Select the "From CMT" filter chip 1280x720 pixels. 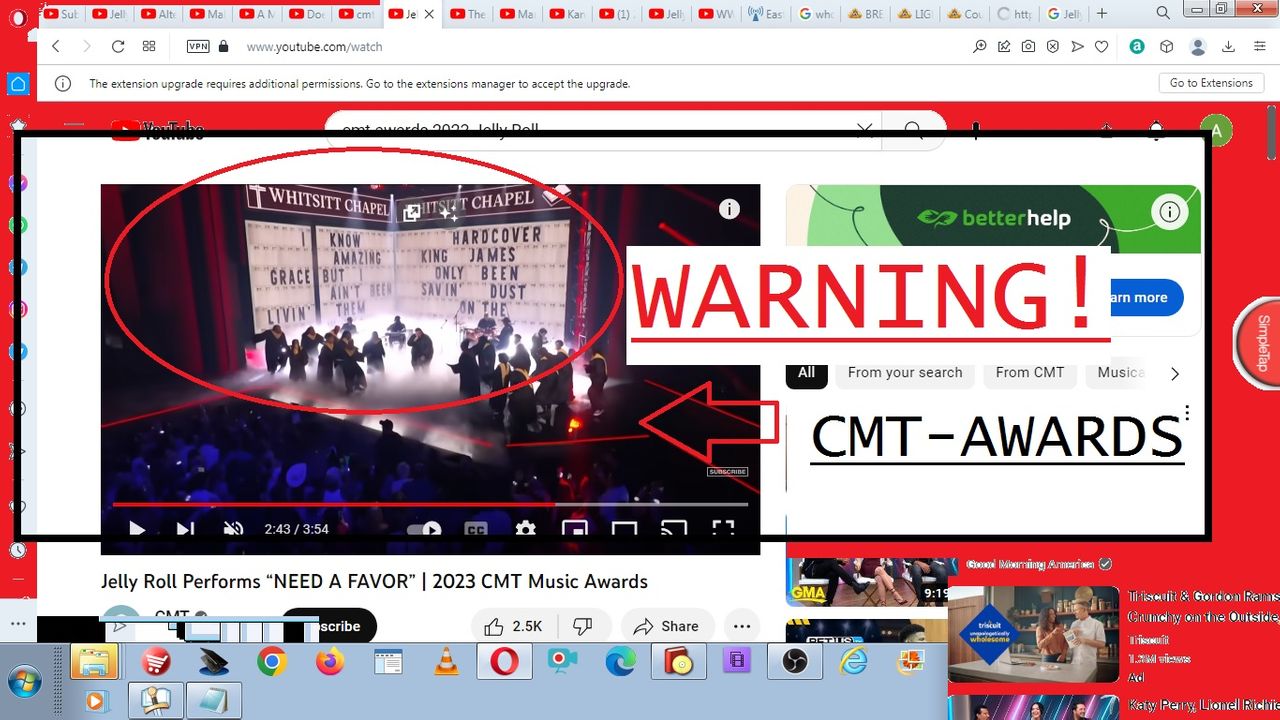[x=1029, y=372]
